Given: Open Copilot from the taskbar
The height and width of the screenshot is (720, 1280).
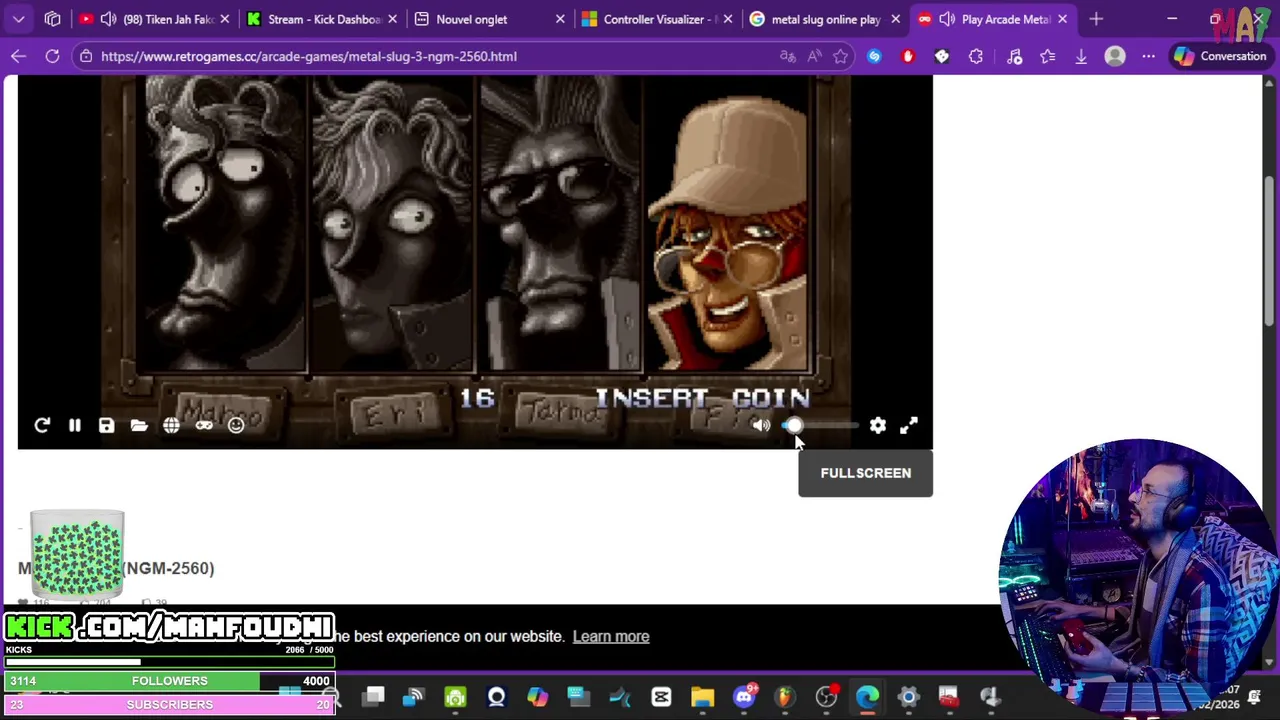Looking at the screenshot, I should (x=538, y=697).
